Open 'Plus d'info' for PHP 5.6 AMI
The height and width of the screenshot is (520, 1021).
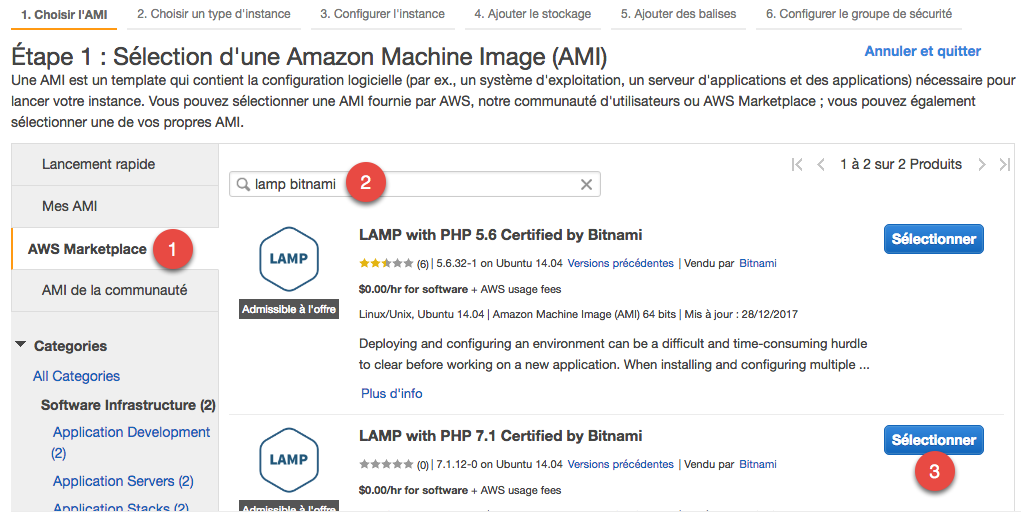pos(391,393)
